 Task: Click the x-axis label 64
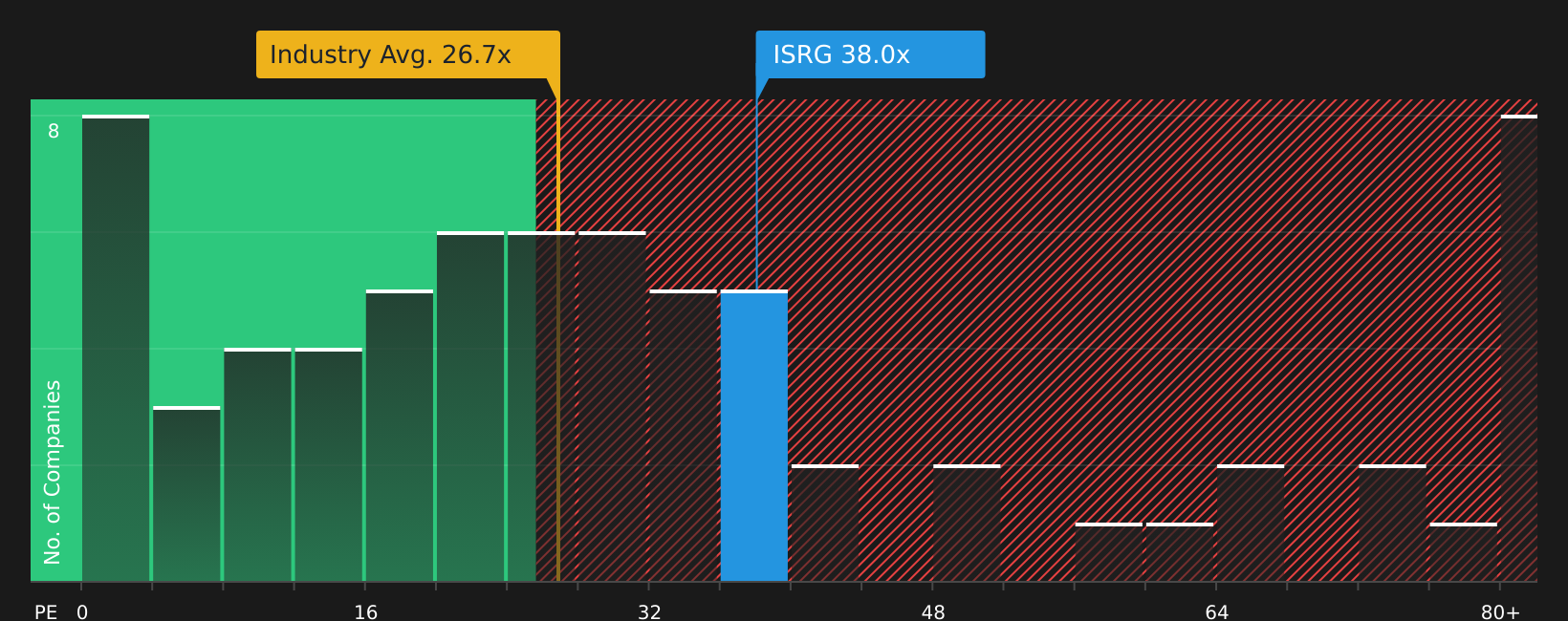[x=1217, y=612]
